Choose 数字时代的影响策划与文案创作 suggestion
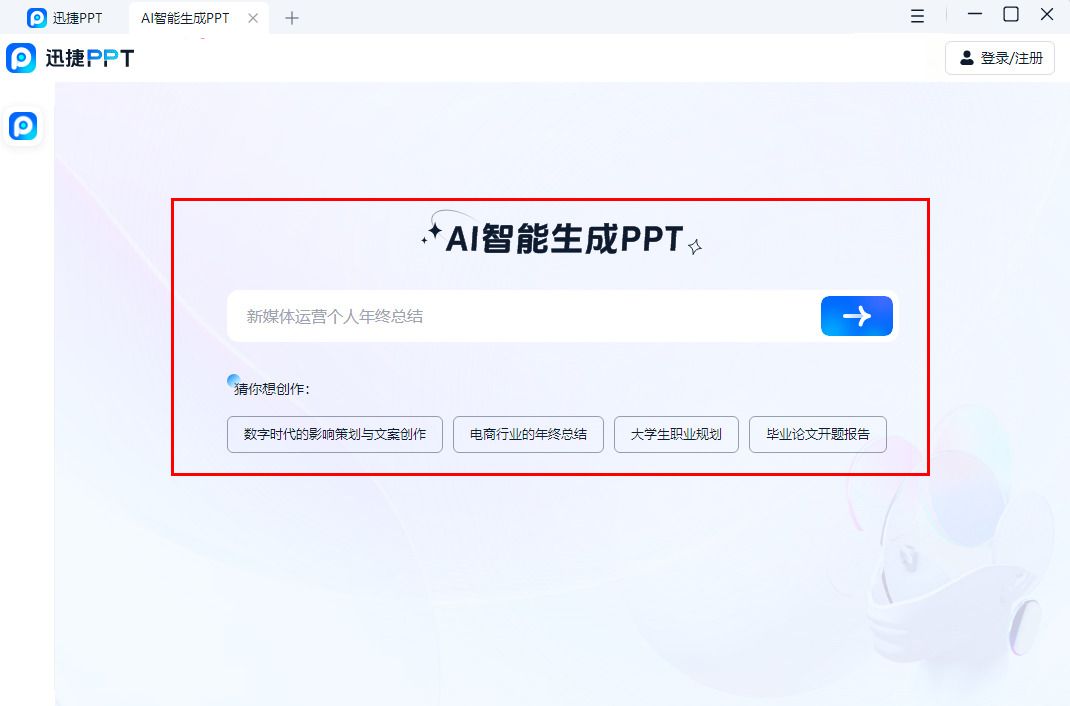Screen dimensions: 1070x706 coord(335,435)
